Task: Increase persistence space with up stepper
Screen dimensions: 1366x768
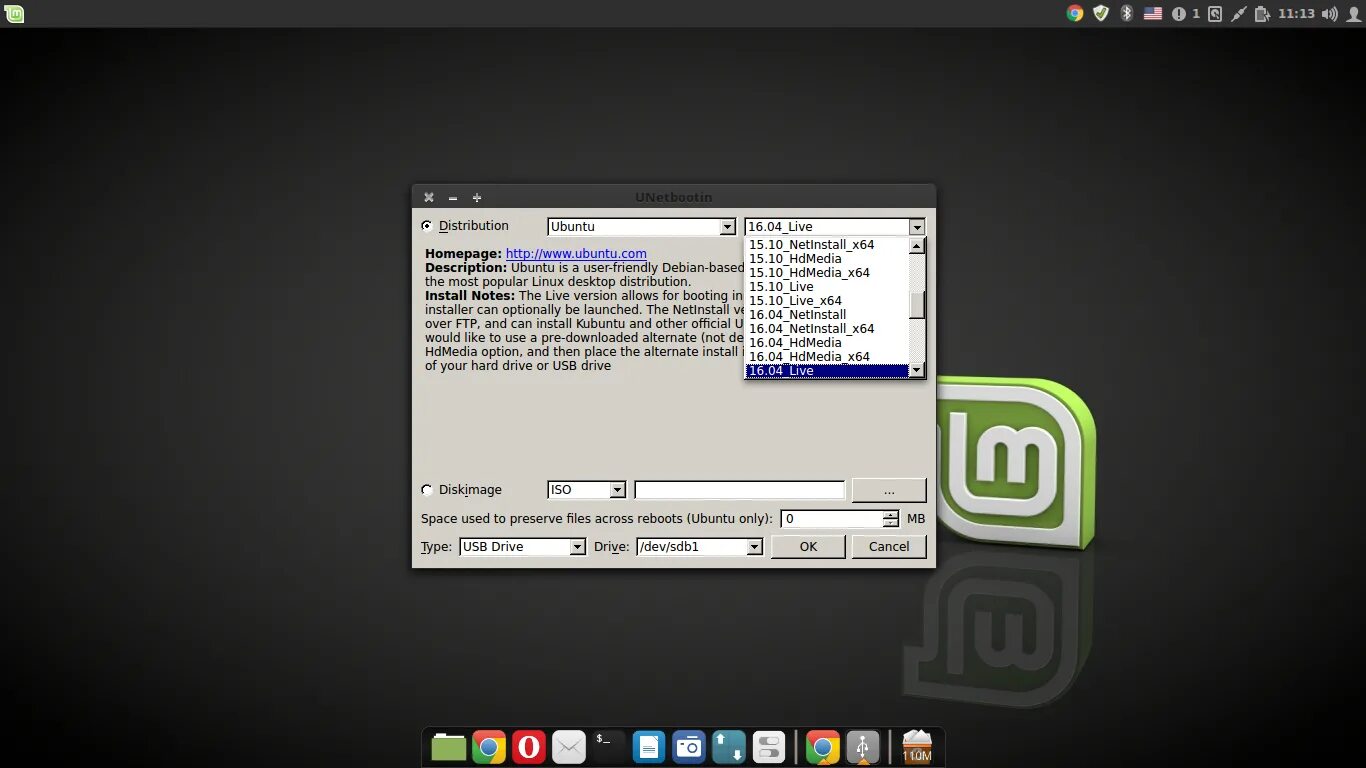Action: (891, 515)
